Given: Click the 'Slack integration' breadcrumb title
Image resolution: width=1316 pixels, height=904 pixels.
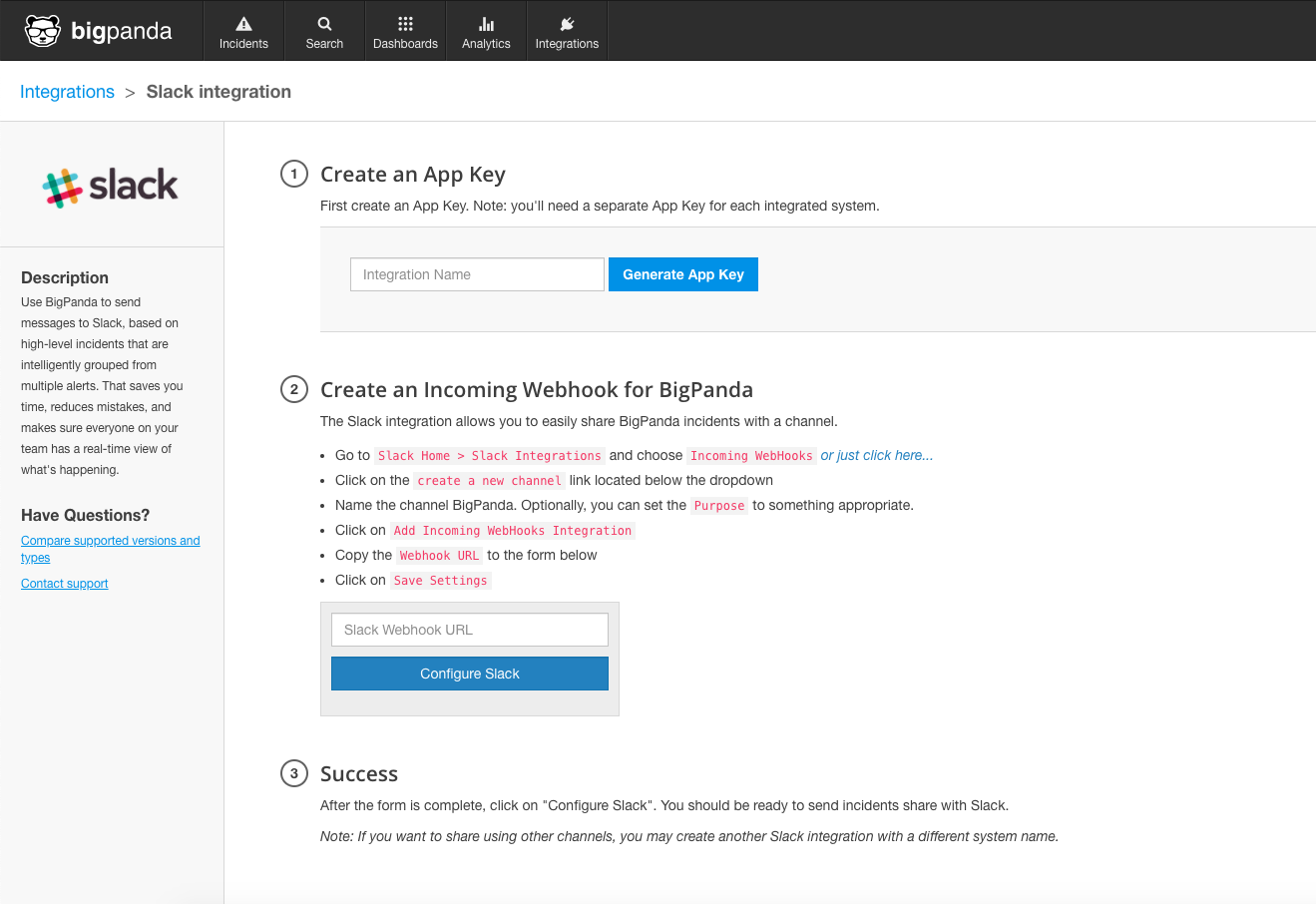Looking at the screenshot, I should pos(219,92).
